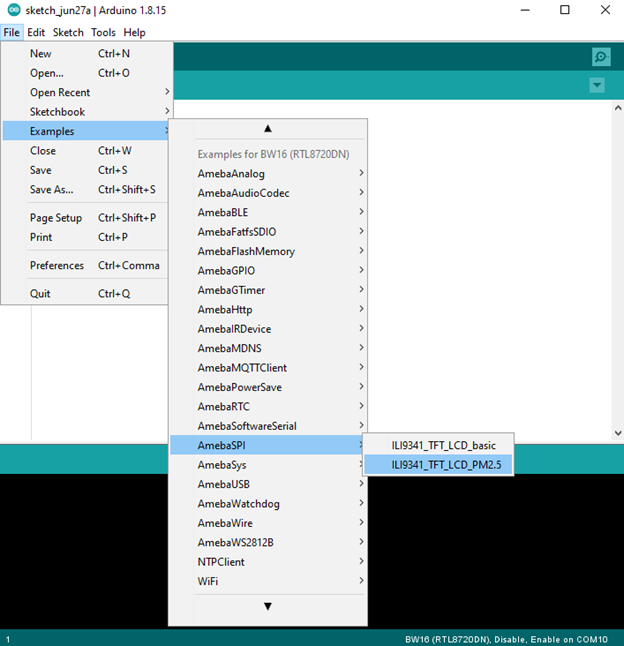The width and height of the screenshot is (624, 646).
Task: Open Preferences from the File menu
Action: point(85,265)
